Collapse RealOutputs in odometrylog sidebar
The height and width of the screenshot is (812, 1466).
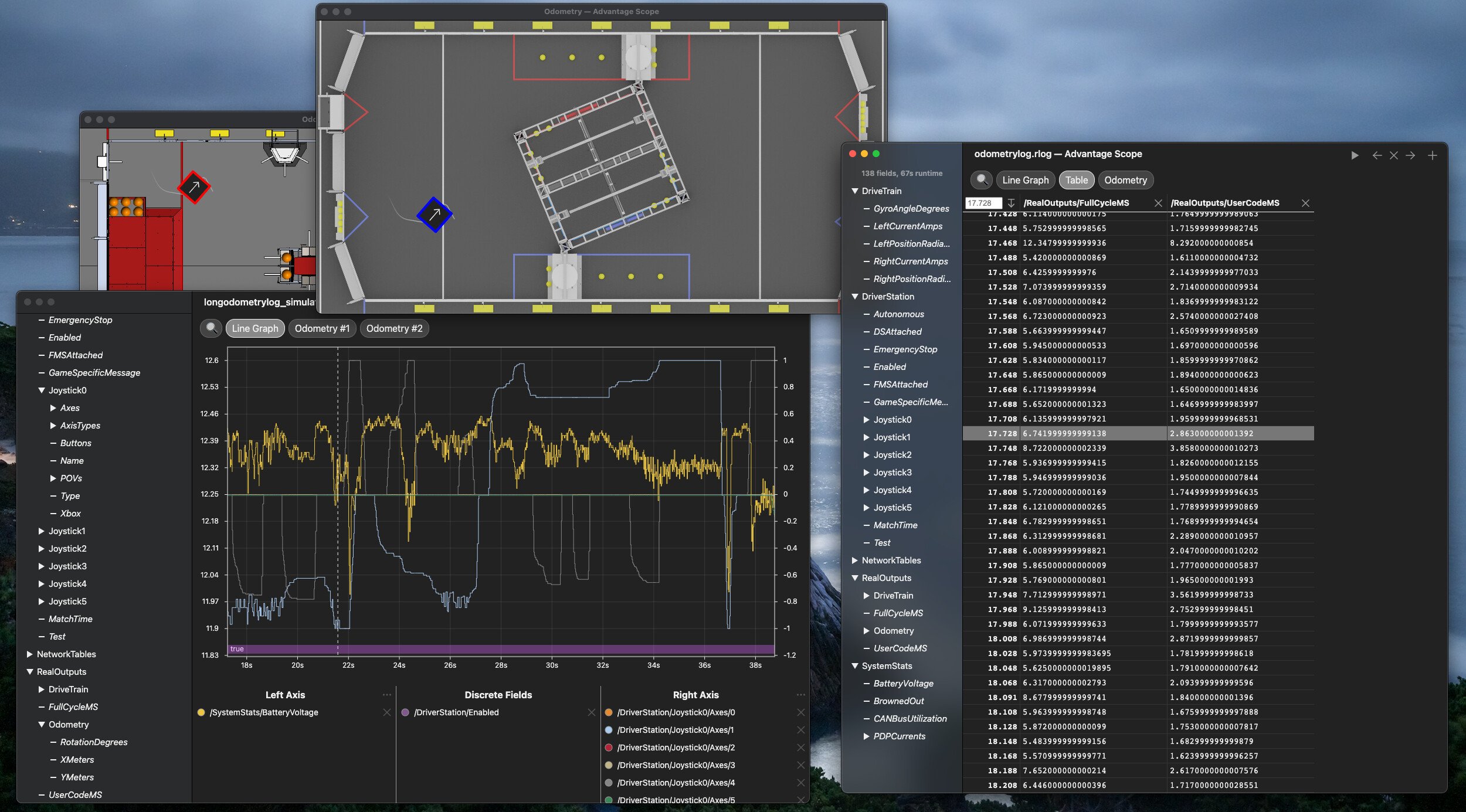pos(855,578)
